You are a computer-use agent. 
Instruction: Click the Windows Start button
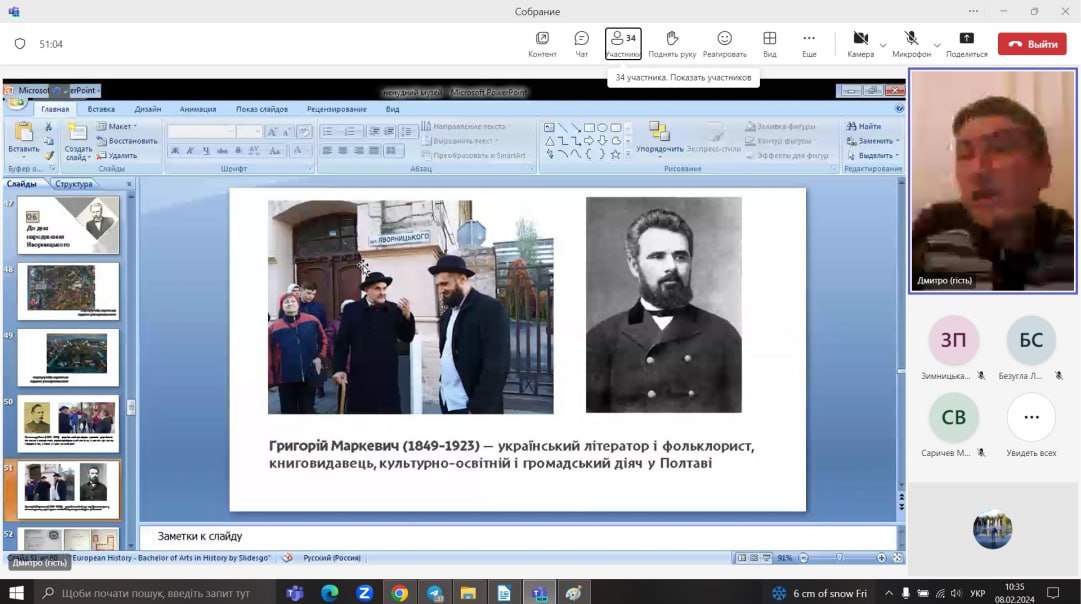pos(17,593)
